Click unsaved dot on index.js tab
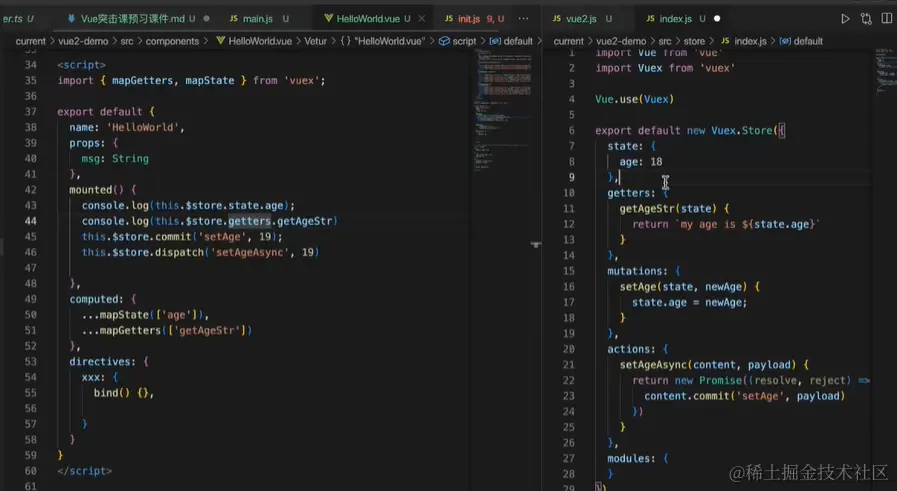 pos(717,19)
